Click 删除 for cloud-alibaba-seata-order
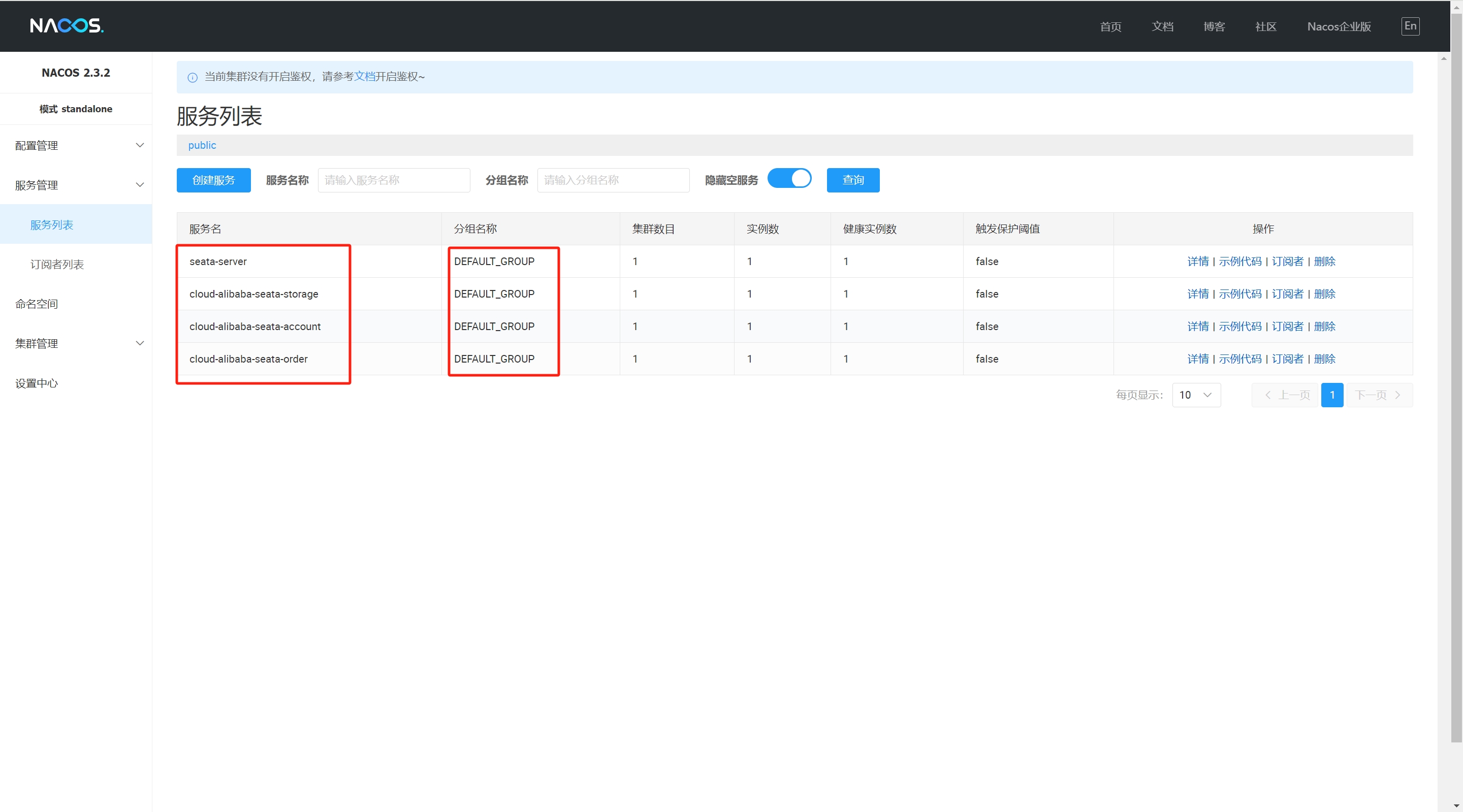 (1324, 359)
